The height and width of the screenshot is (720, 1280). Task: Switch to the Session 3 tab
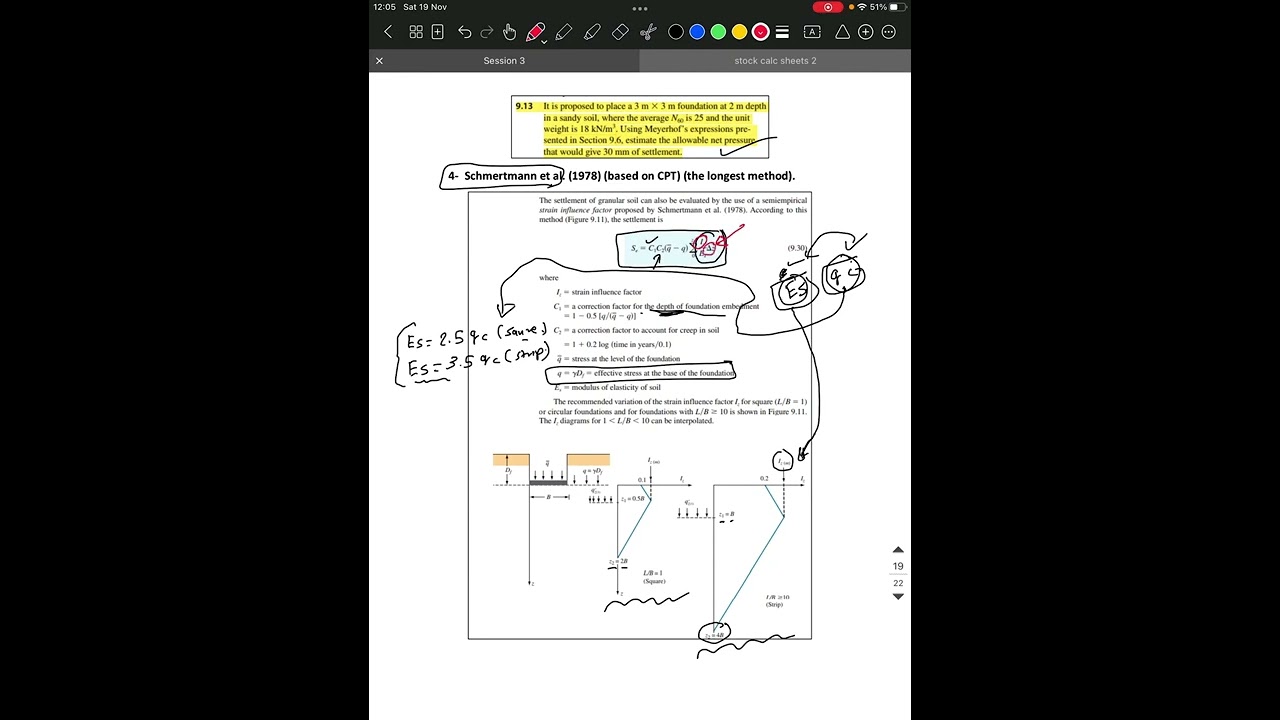pyautogui.click(x=504, y=61)
